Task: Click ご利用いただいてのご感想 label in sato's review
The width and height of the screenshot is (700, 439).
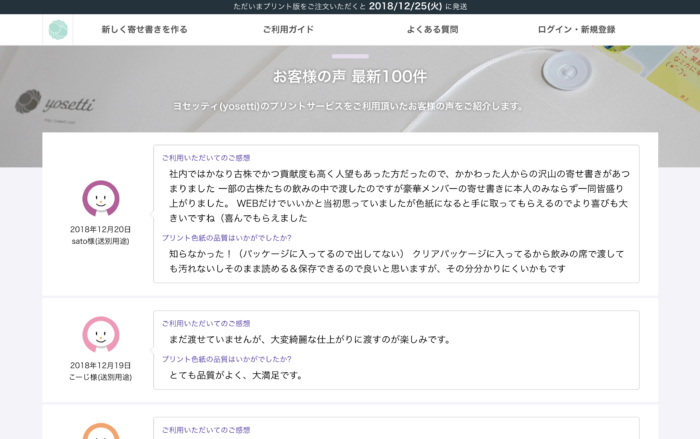Action: [x=206, y=158]
